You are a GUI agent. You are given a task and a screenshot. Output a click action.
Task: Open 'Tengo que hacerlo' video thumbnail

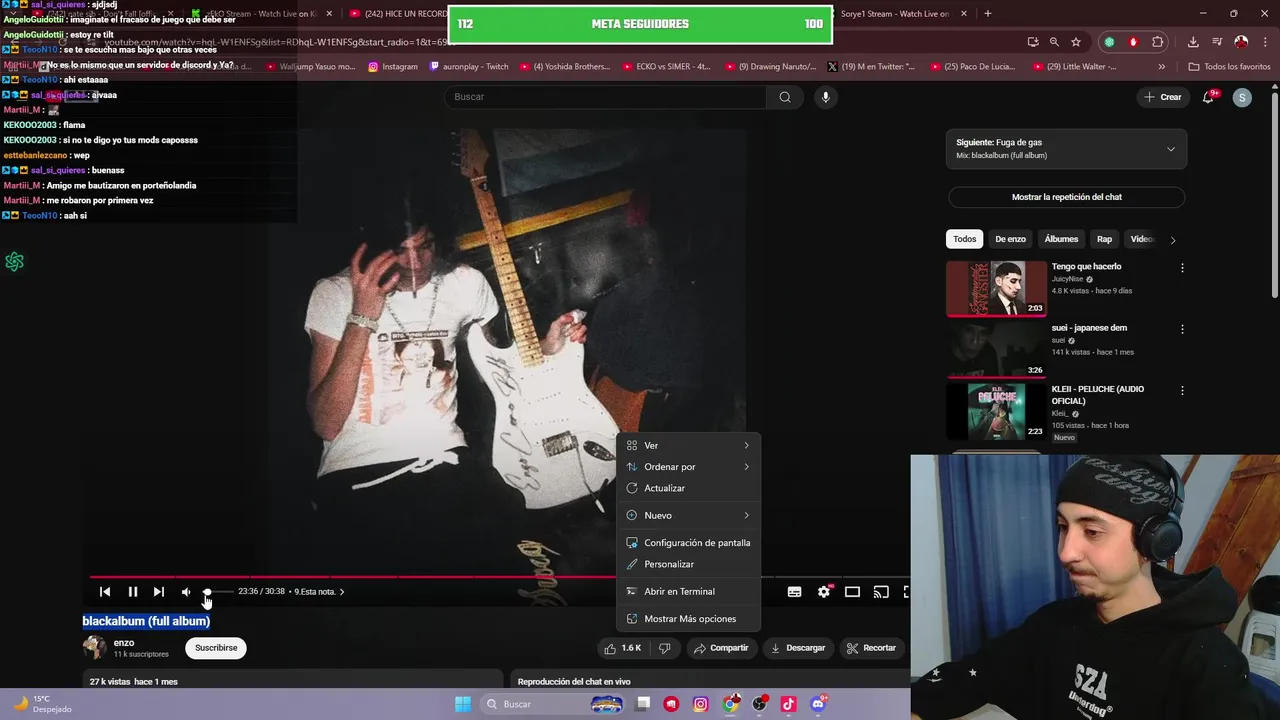(996, 288)
